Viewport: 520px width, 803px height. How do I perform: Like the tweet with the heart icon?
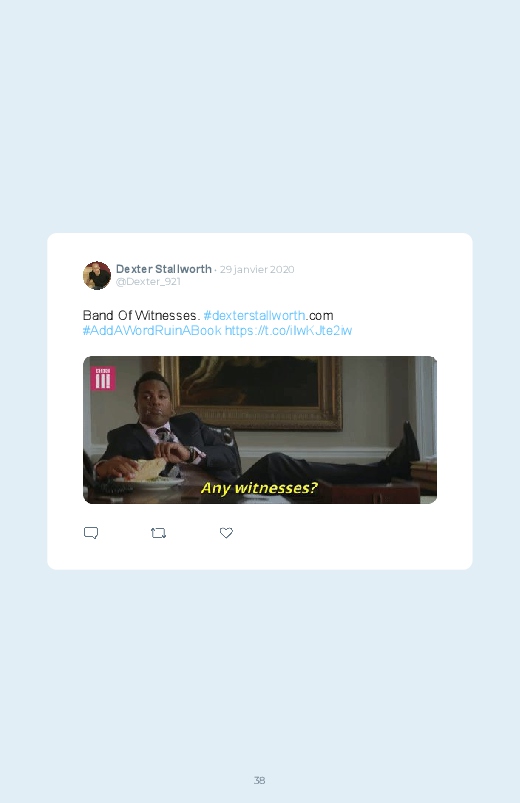coord(226,533)
